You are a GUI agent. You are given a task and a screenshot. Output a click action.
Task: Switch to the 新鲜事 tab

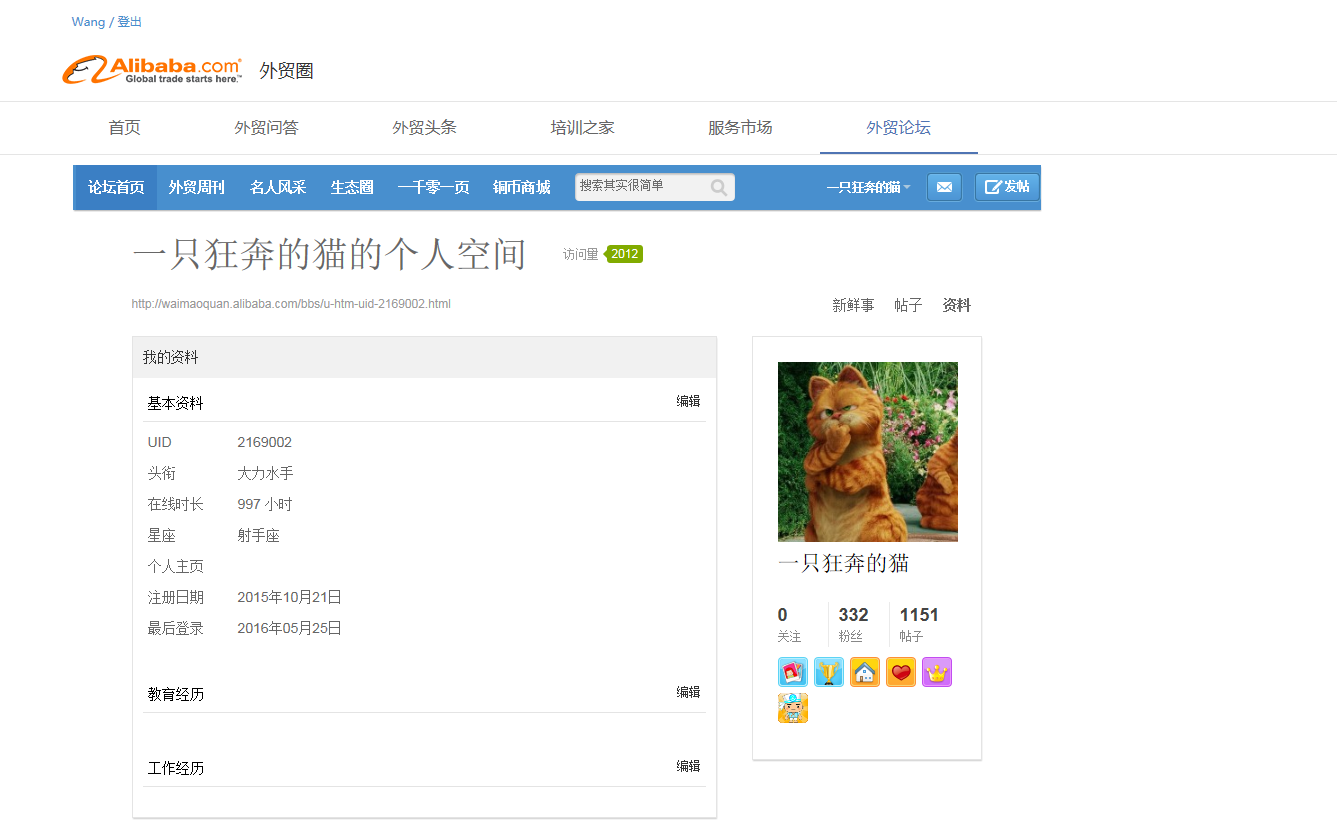[853, 306]
